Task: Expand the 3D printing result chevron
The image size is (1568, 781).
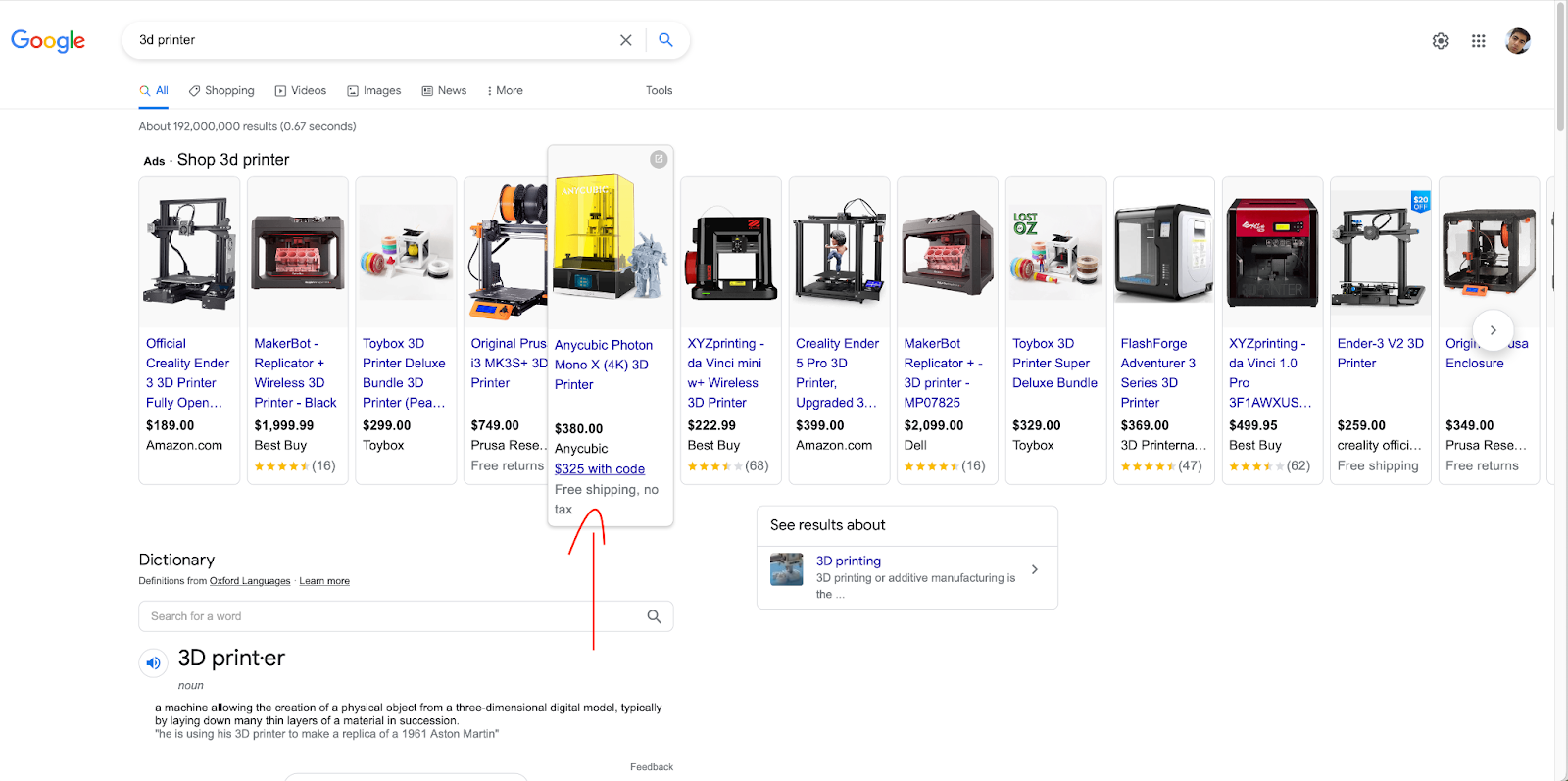Action: coord(1035,569)
